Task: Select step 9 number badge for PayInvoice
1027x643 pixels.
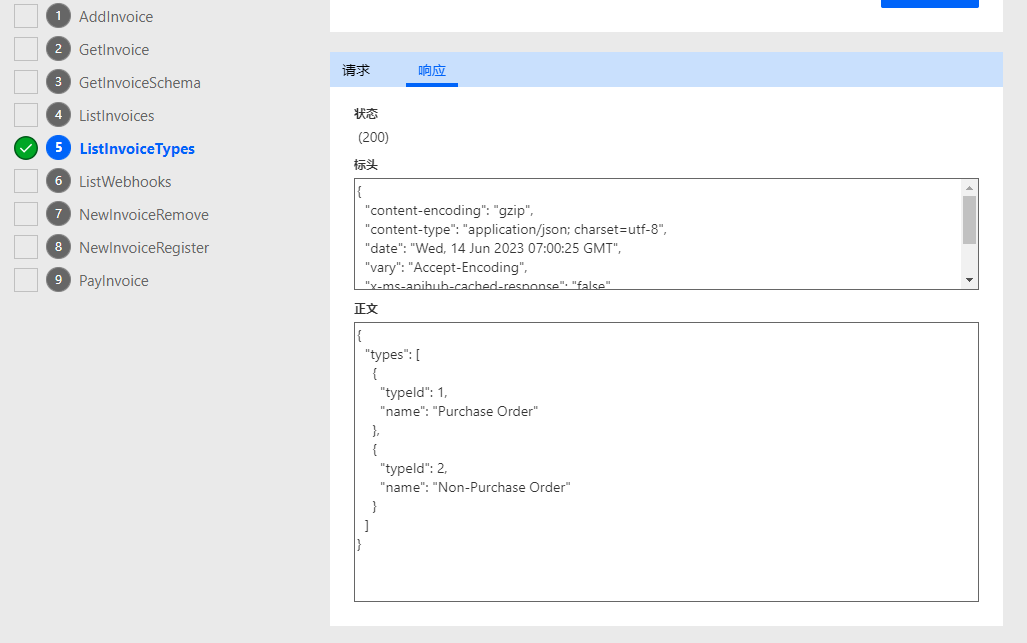Action: (x=58, y=280)
